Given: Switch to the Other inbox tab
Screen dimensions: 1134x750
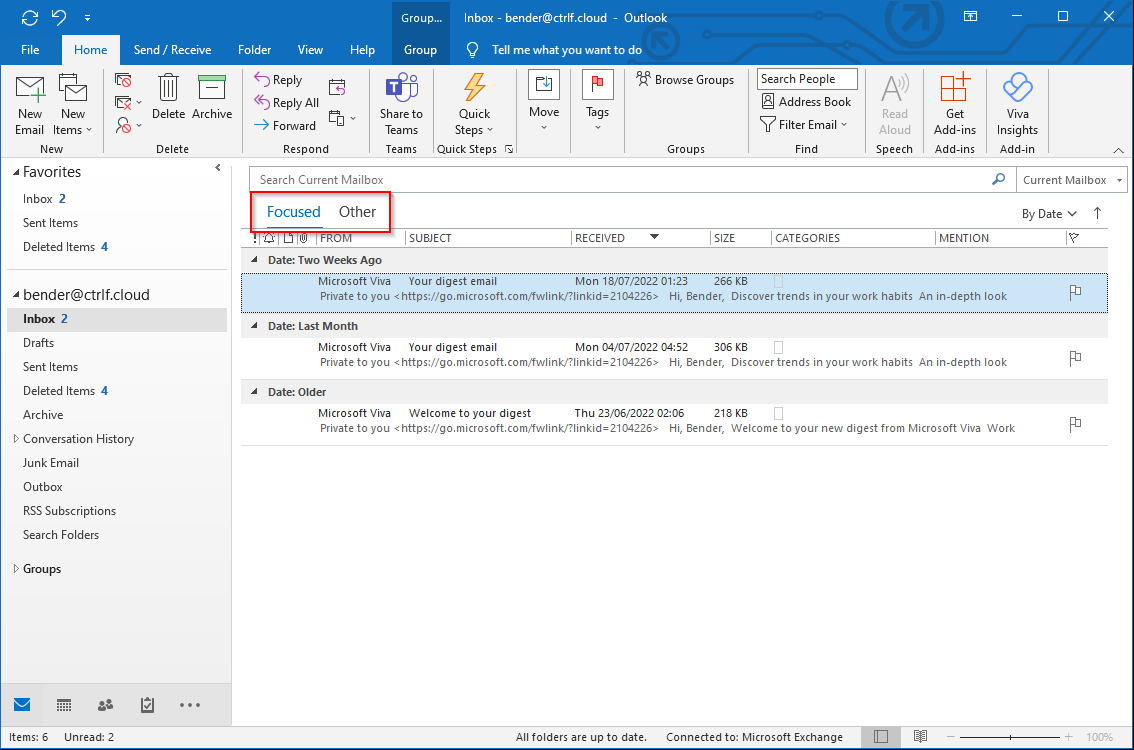Looking at the screenshot, I should [x=357, y=212].
